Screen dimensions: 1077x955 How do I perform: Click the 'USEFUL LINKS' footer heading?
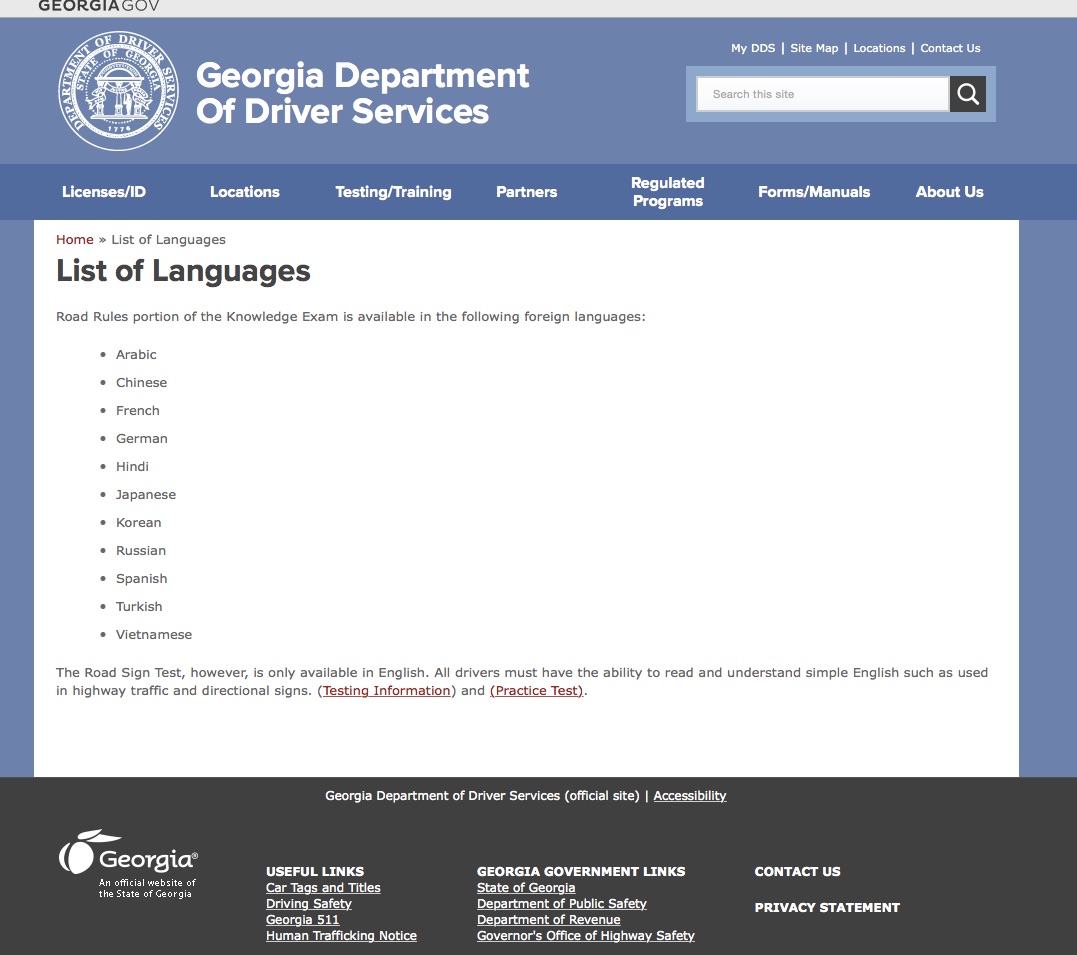point(315,871)
